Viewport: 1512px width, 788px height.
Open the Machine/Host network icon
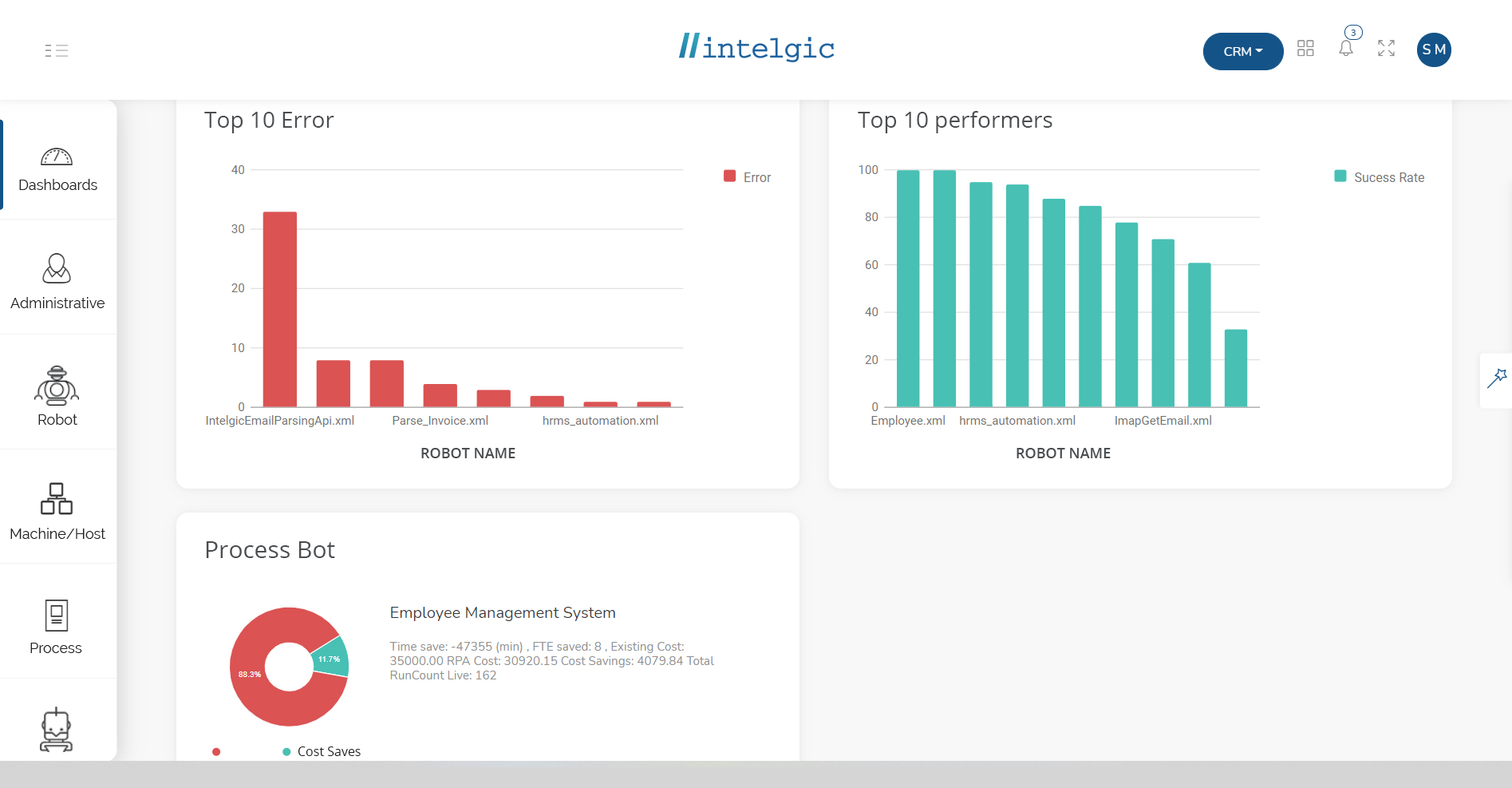click(57, 498)
